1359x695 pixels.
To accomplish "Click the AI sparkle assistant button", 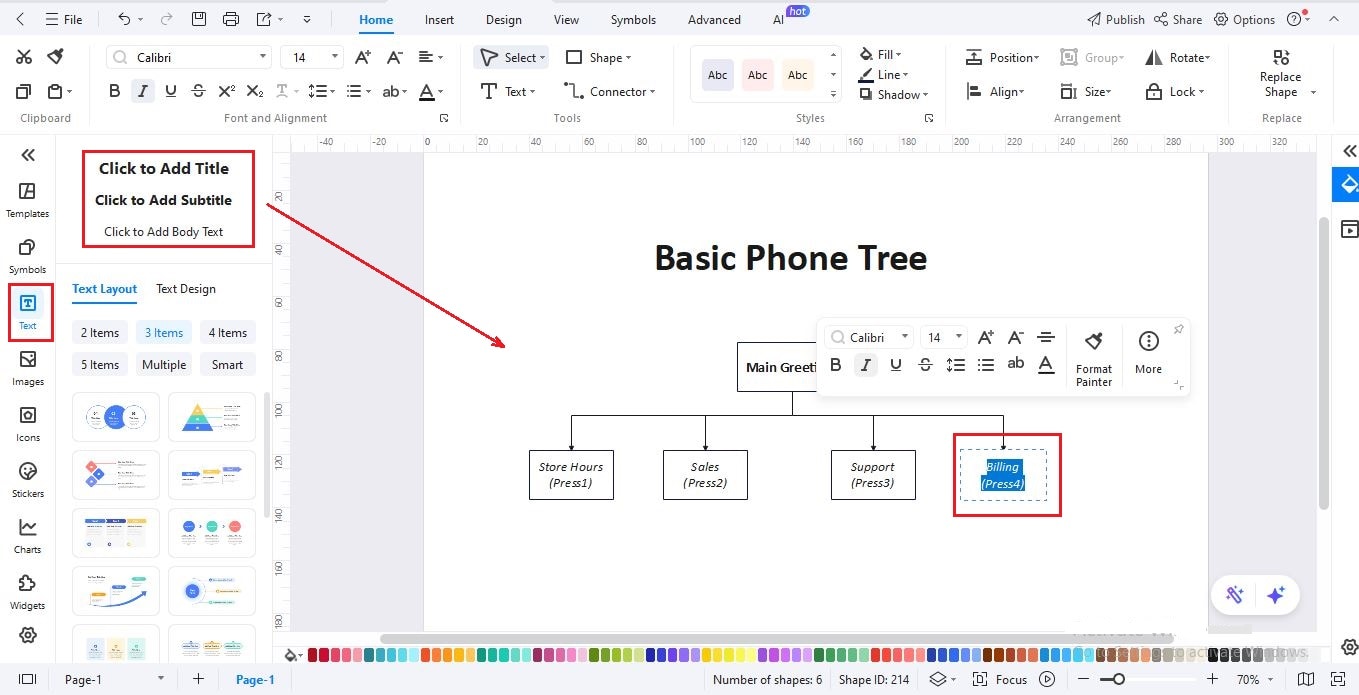I will (1275, 595).
